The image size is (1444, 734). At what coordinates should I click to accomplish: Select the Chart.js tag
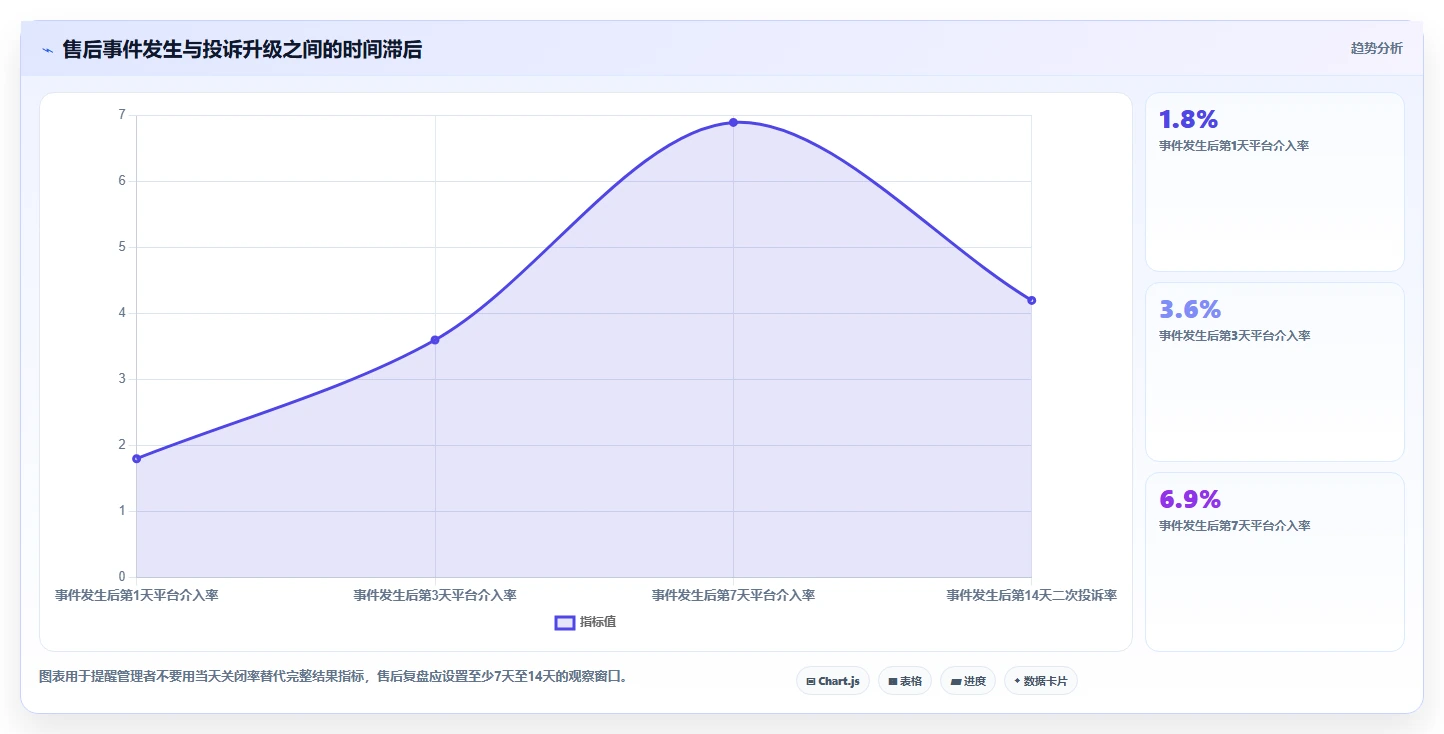[x=833, y=681]
